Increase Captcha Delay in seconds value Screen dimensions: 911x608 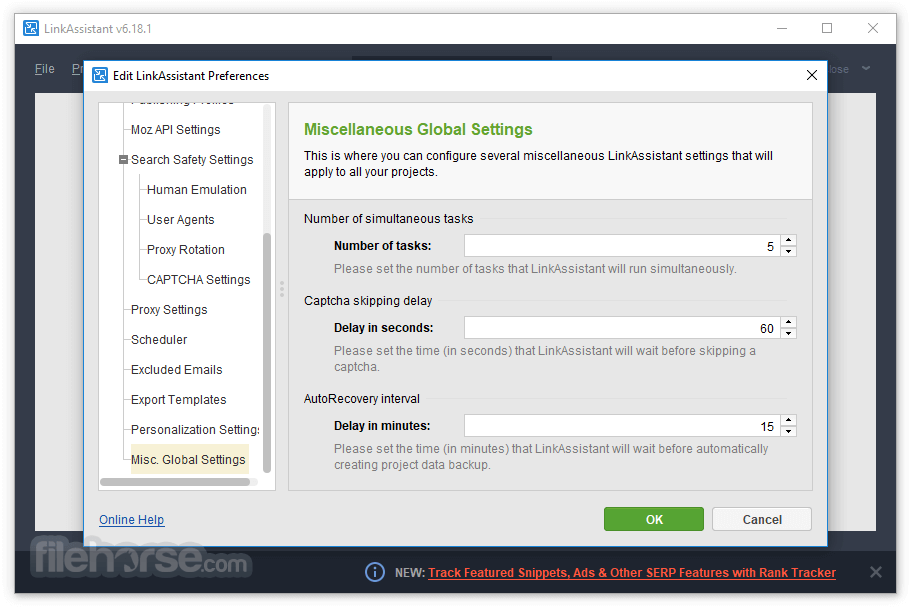[x=788, y=322]
